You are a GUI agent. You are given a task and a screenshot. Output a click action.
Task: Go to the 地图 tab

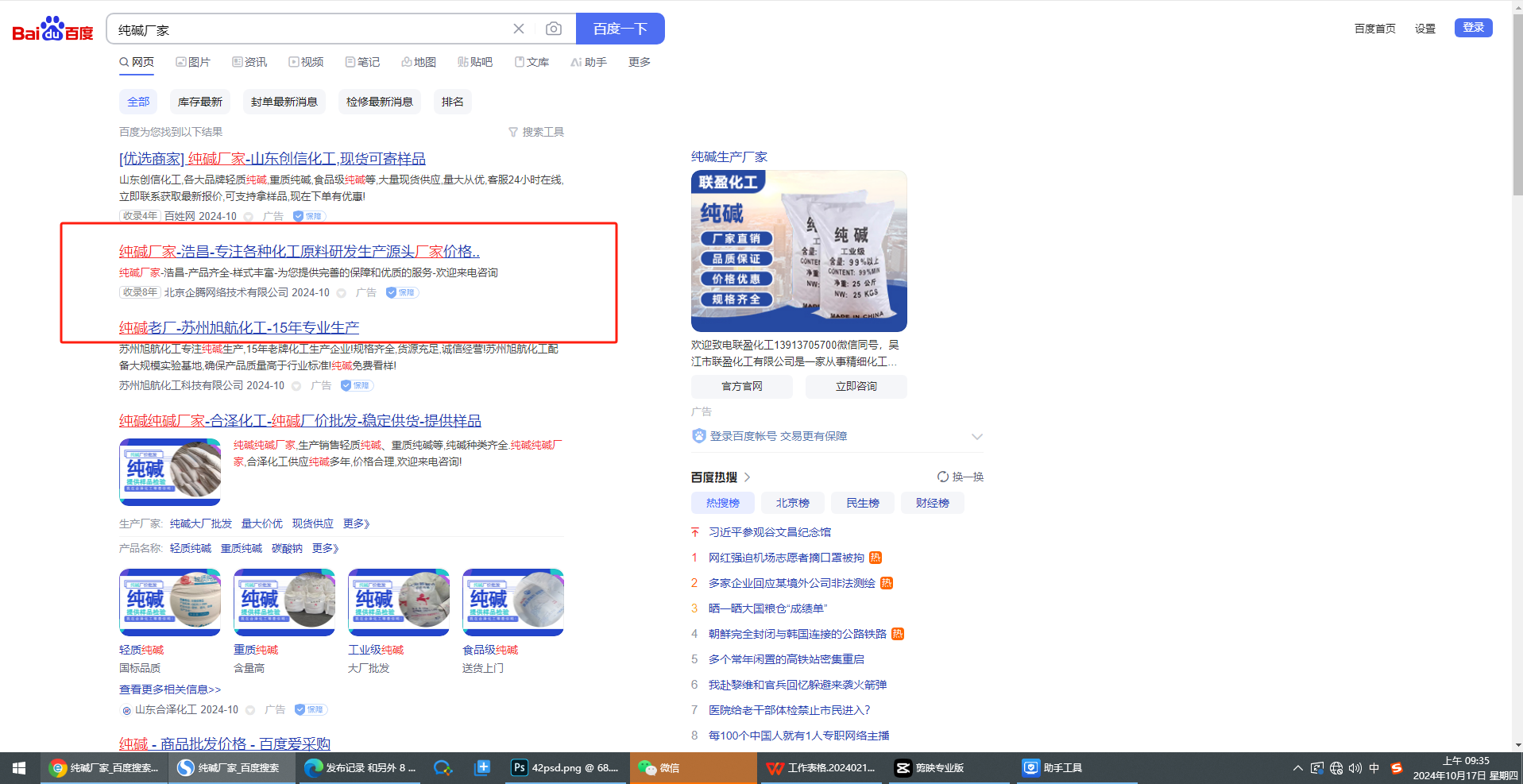[x=419, y=62]
